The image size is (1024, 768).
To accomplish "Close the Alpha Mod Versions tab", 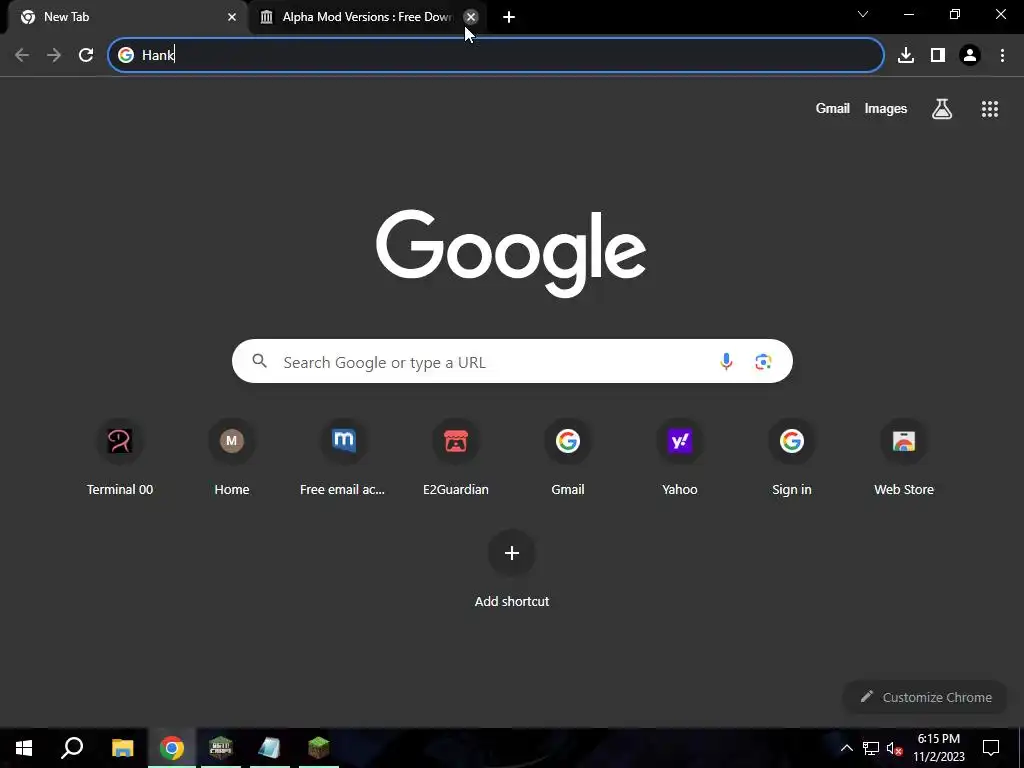I will point(470,17).
